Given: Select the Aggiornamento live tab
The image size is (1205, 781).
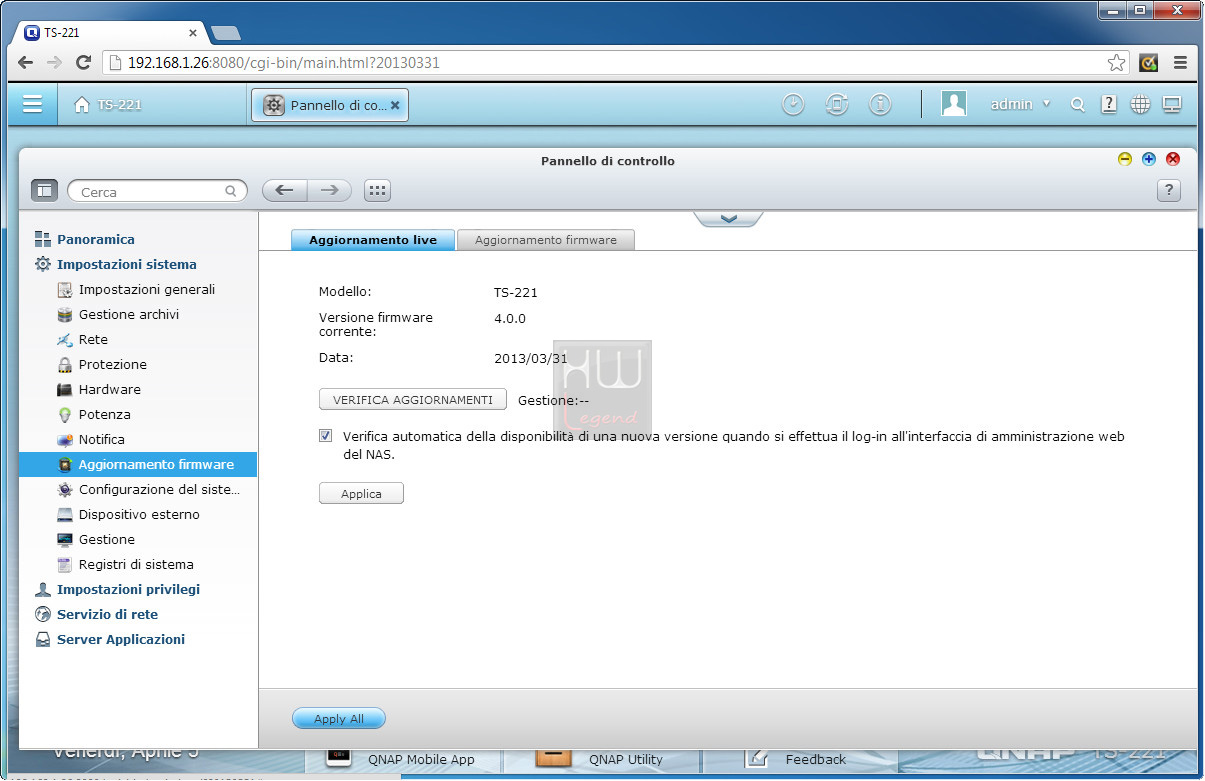Looking at the screenshot, I should 373,240.
